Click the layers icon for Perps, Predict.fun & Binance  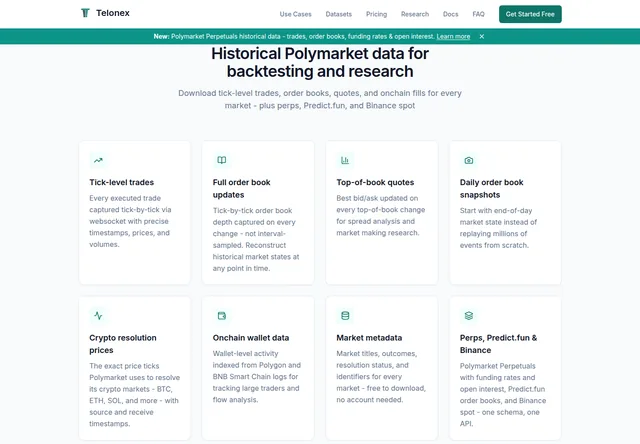(469, 315)
